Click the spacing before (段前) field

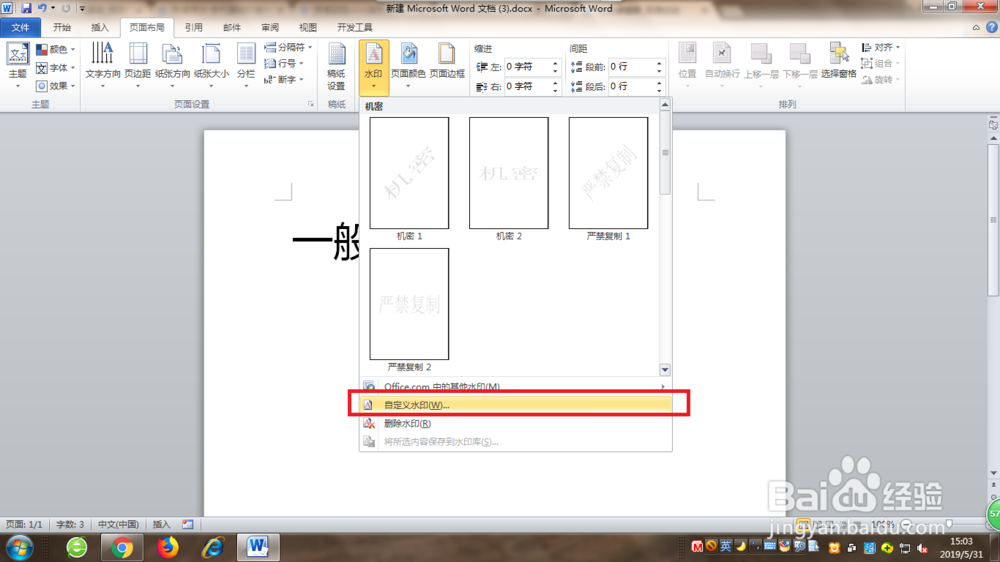coord(631,66)
